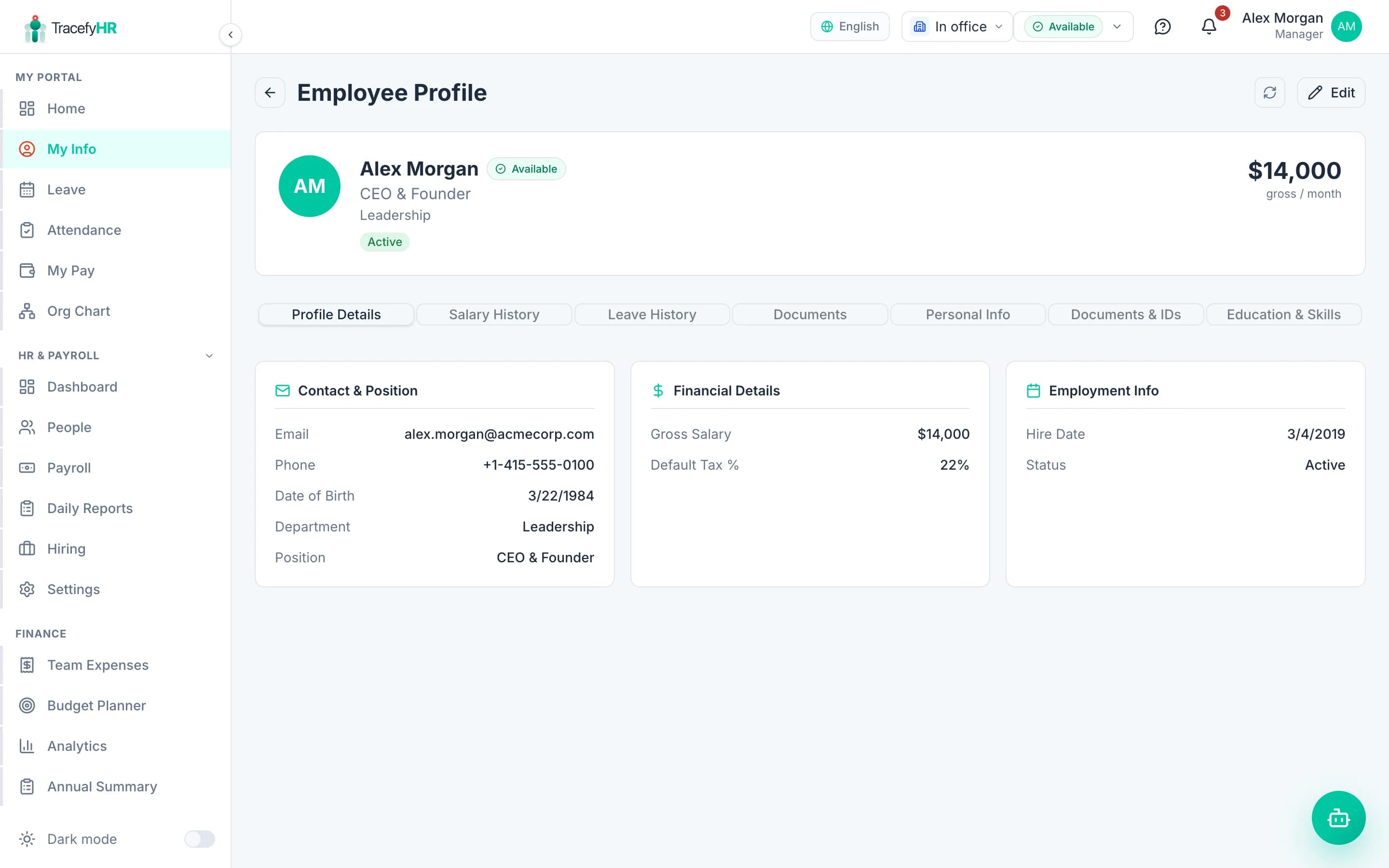
Task: Collapse the sidebar with the chevron button
Action: pyautogui.click(x=230, y=34)
